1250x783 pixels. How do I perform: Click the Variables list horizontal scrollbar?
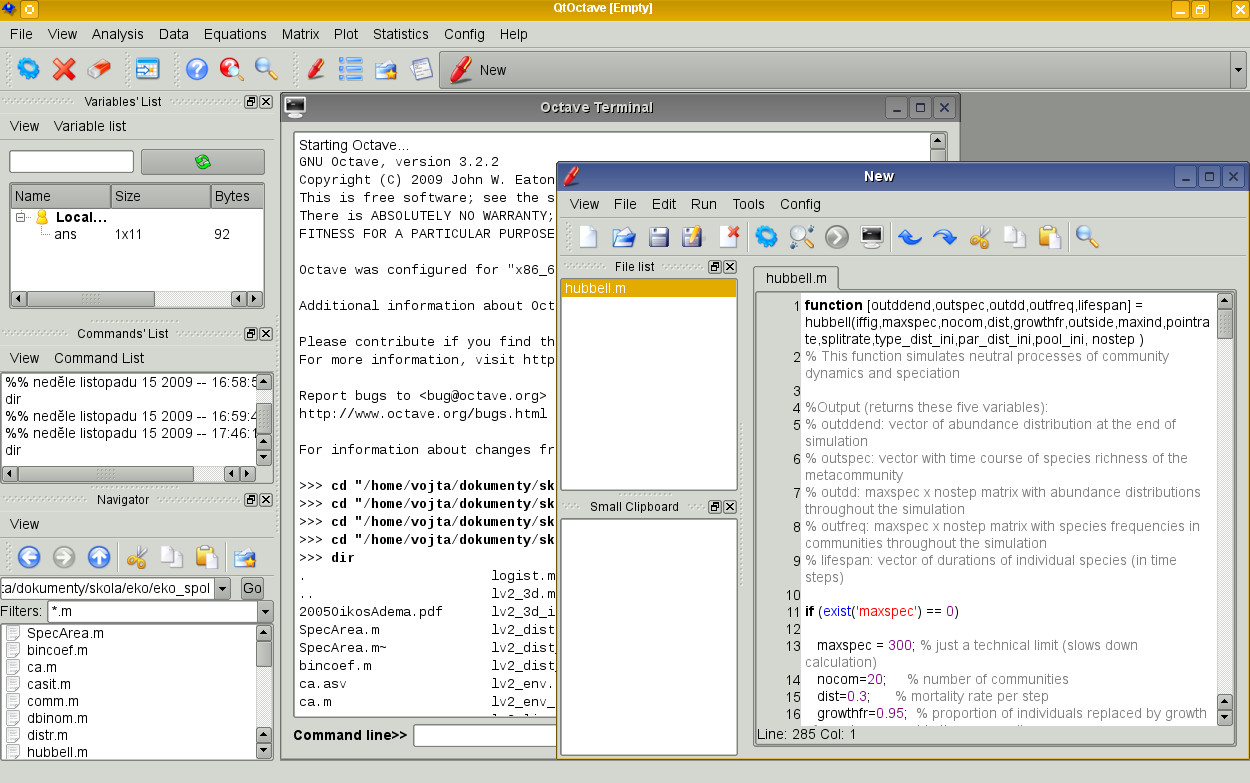[137, 299]
